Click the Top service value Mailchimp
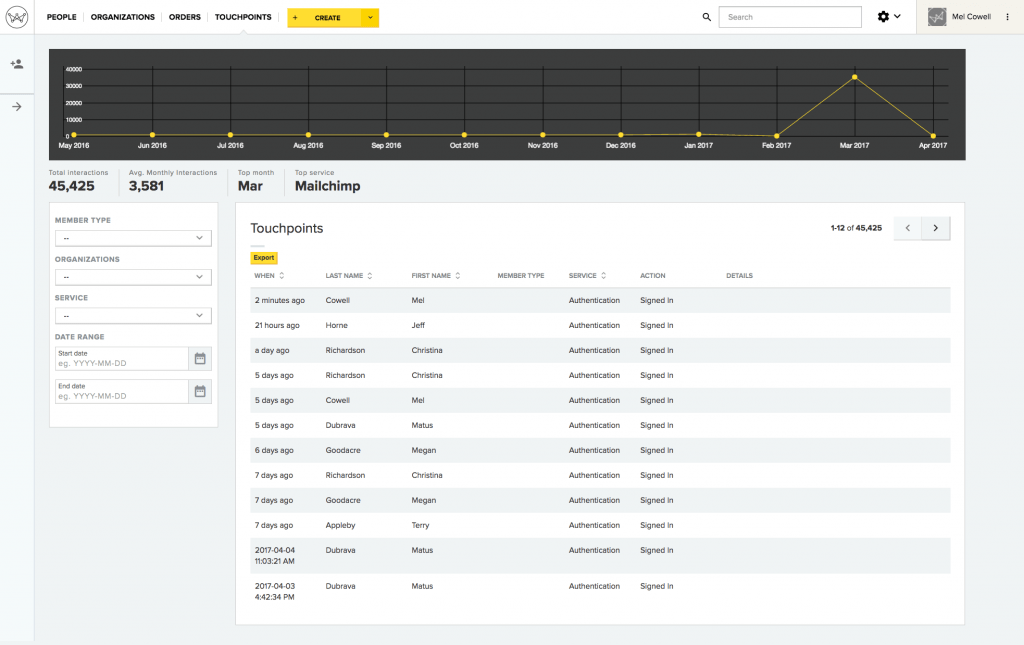 click(327, 186)
